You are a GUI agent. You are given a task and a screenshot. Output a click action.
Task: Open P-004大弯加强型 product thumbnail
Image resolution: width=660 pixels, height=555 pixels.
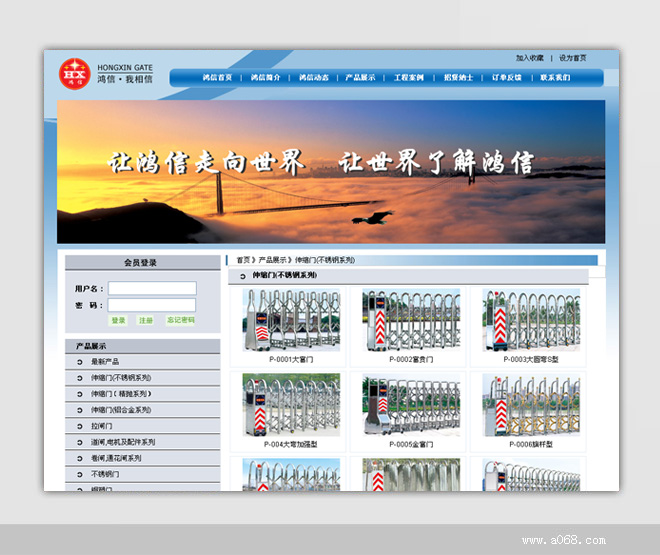pos(291,405)
